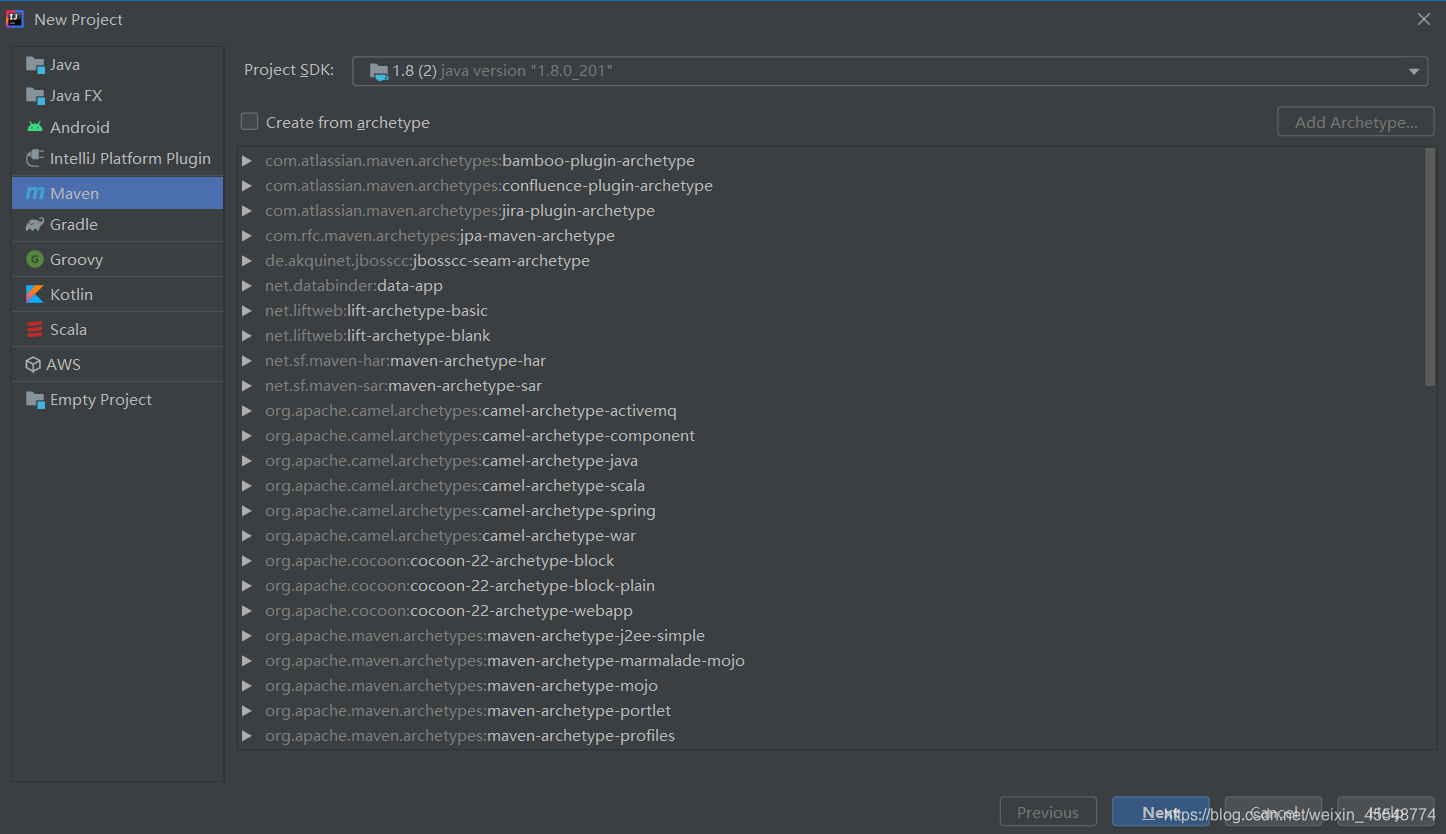Click the archetype list vertical scrollbar
Viewport: 1446px width, 834px height.
pyautogui.click(x=1430, y=266)
